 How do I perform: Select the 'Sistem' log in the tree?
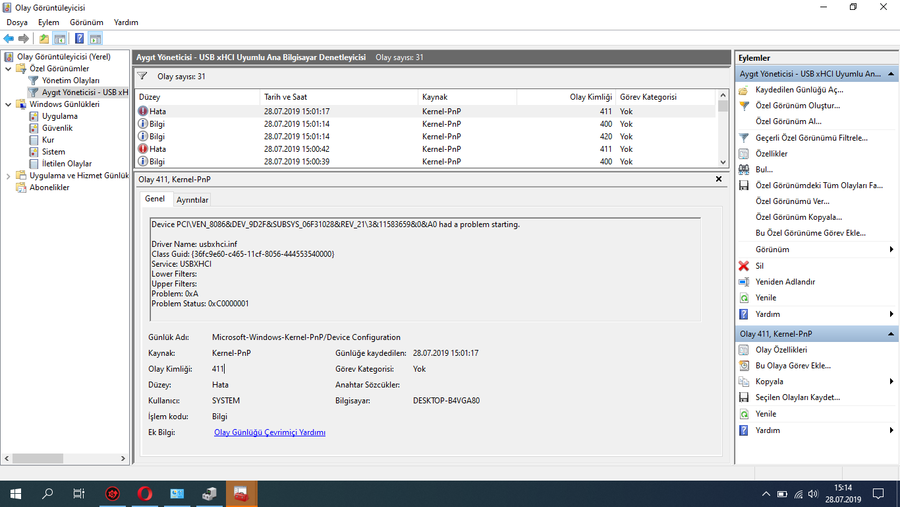point(53,152)
